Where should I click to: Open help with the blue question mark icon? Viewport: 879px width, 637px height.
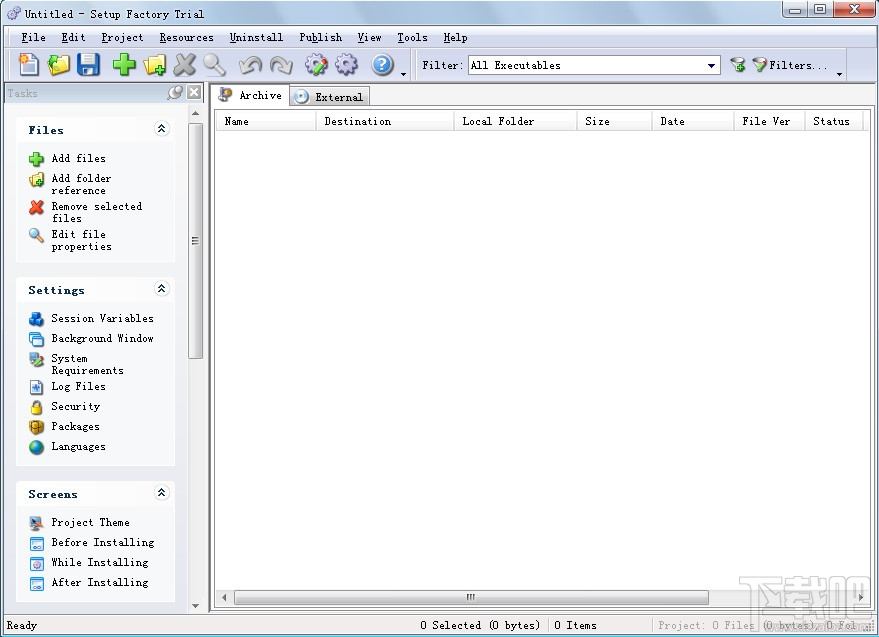tap(382, 64)
